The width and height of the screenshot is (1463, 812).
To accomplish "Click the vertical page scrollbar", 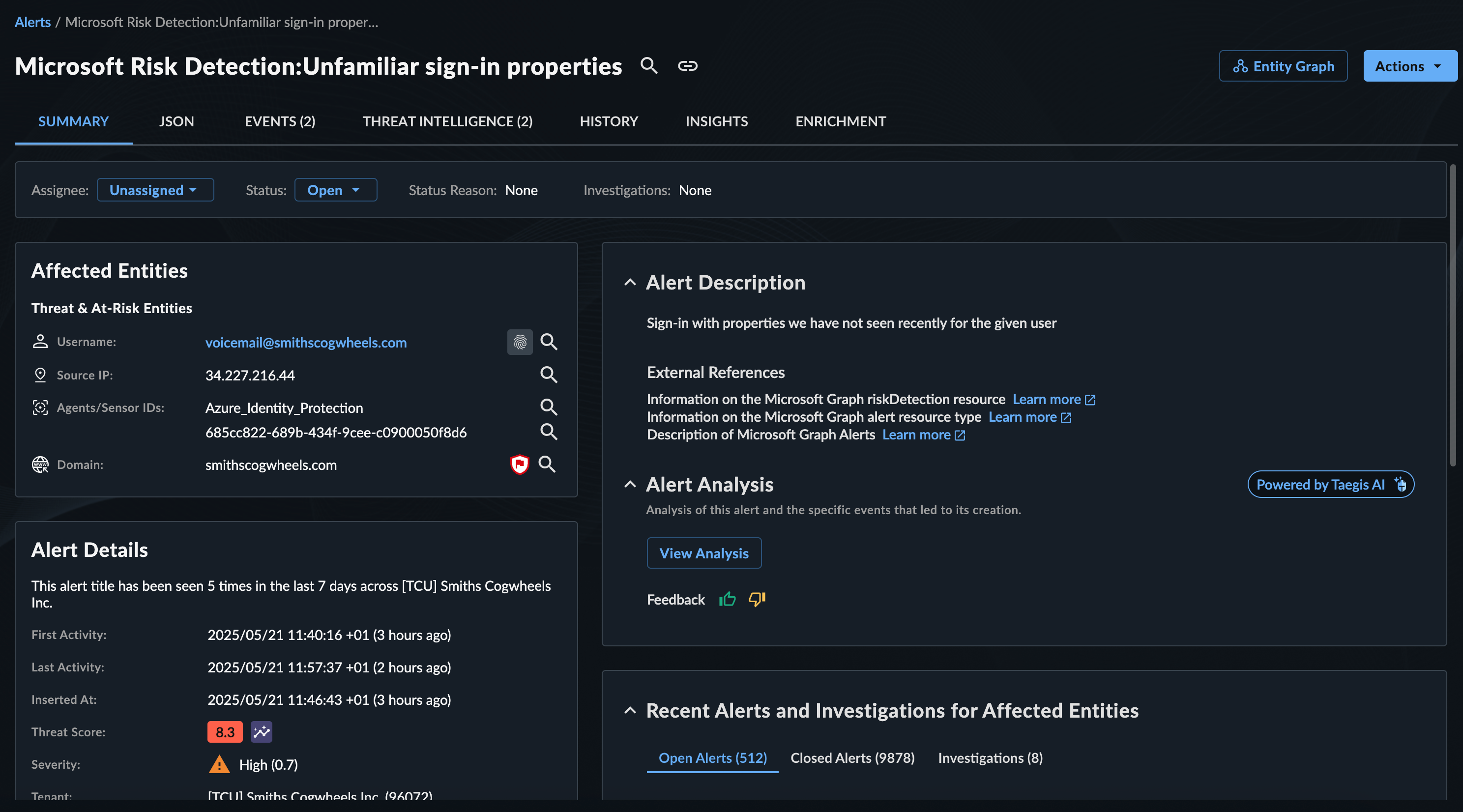I will [1452, 315].
